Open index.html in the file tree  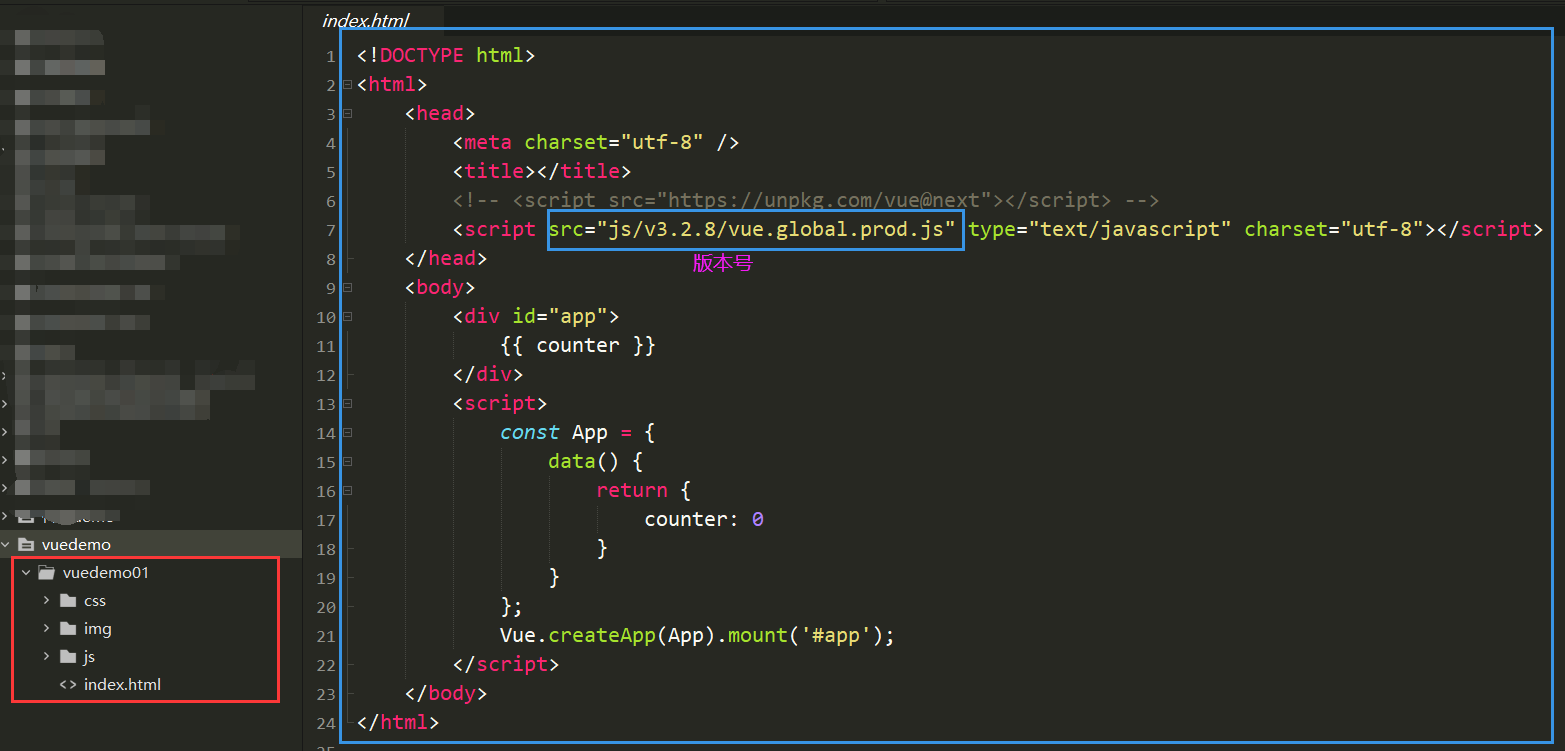click(x=122, y=685)
